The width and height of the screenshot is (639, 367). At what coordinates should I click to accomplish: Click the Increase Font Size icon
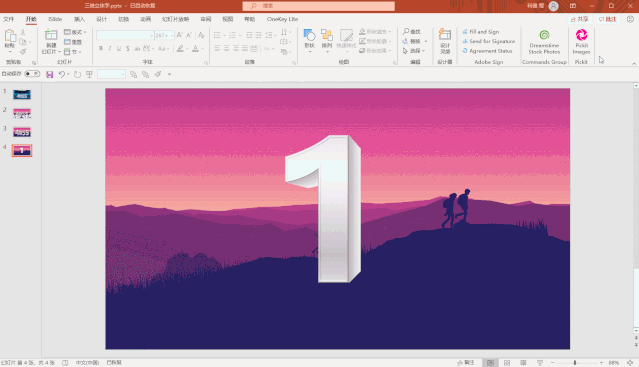180,35
